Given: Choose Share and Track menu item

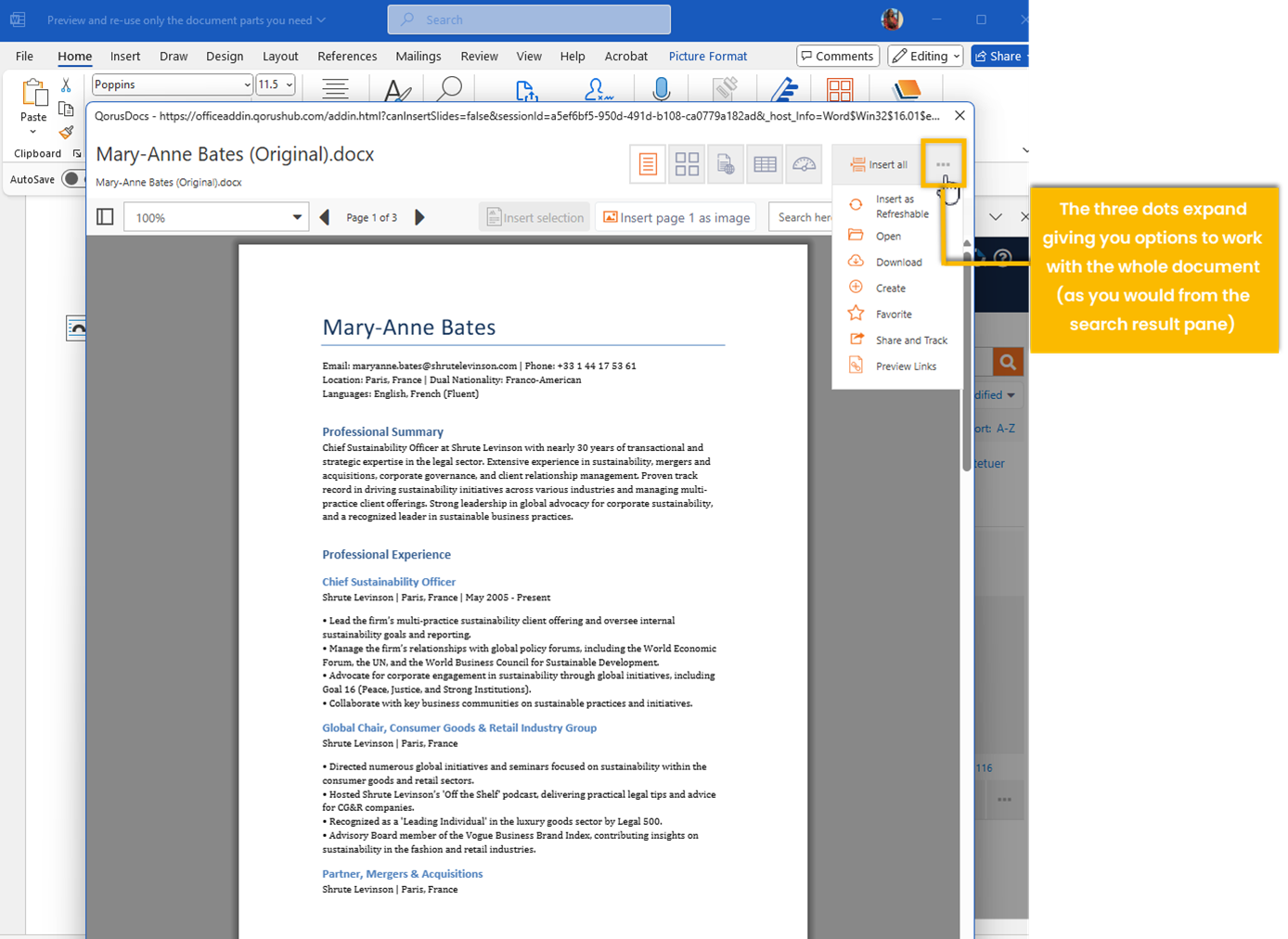Looking at the screenshot, I should [x=897, y=340].
